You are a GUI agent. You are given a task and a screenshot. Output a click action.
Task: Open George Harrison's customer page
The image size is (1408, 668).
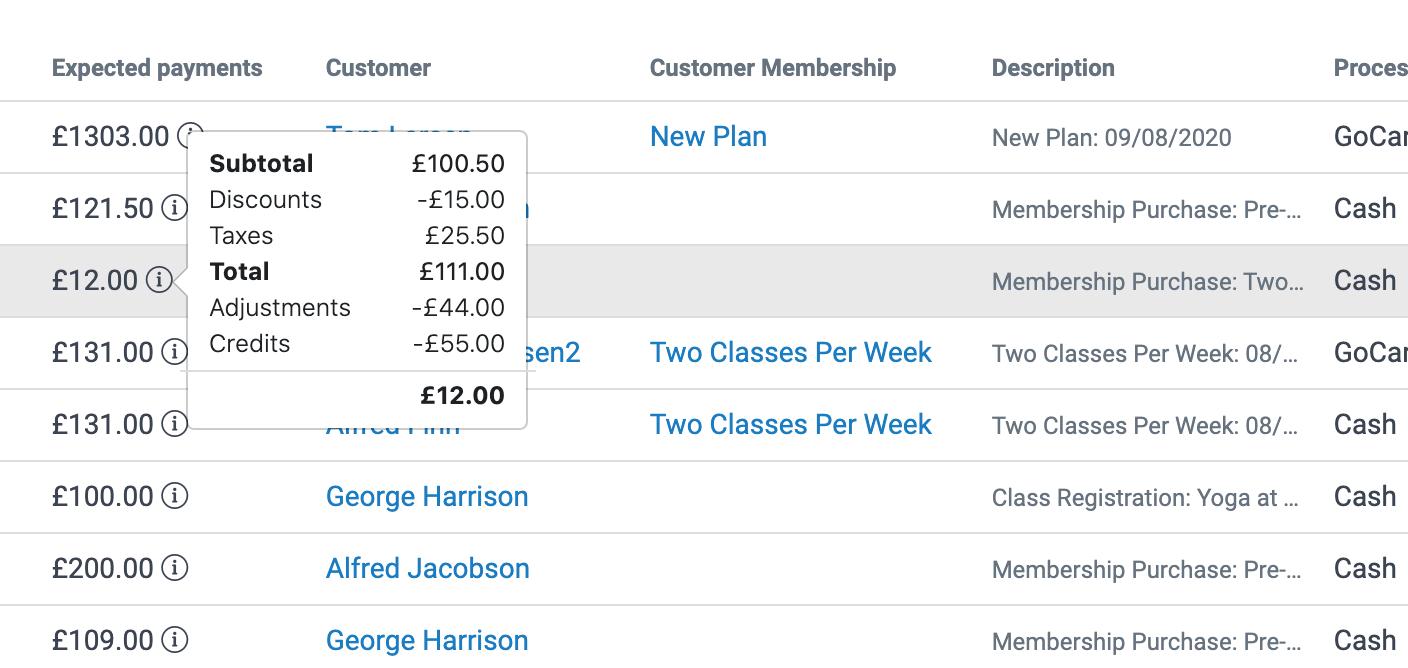coord(427,496)
